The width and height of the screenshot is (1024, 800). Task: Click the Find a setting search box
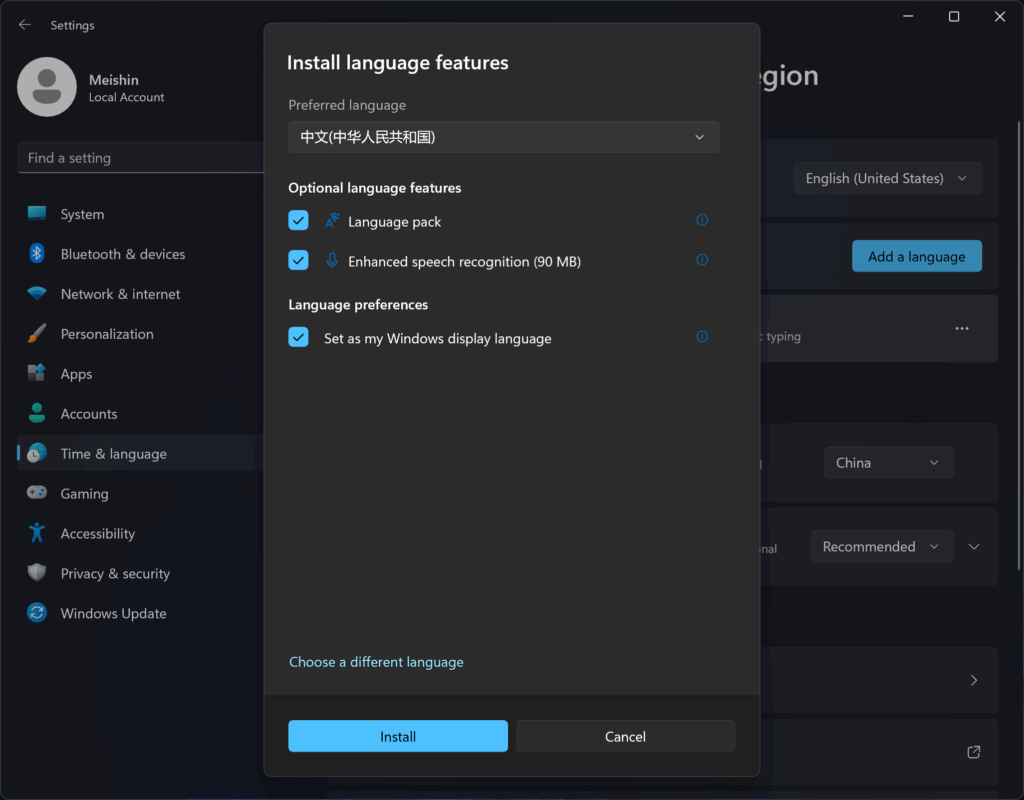click(x=140, y=158)
